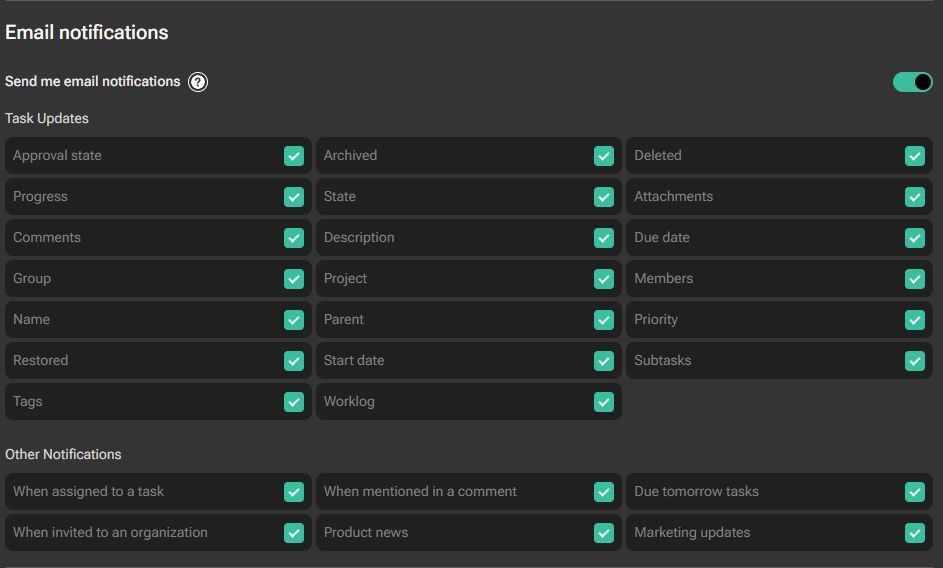This screenshot has width=943, height=568.
Task: Untick the Attachments checkbox
Action: (915, 197)
